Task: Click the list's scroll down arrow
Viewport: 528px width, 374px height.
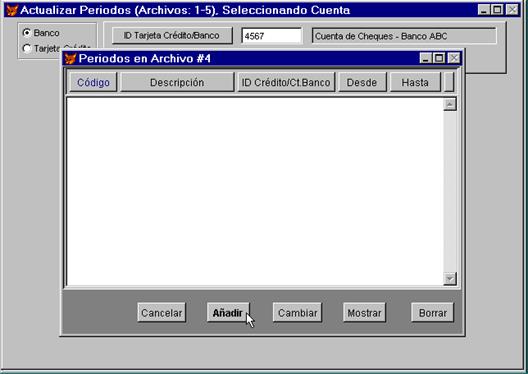Action: [x=450, y=278]
